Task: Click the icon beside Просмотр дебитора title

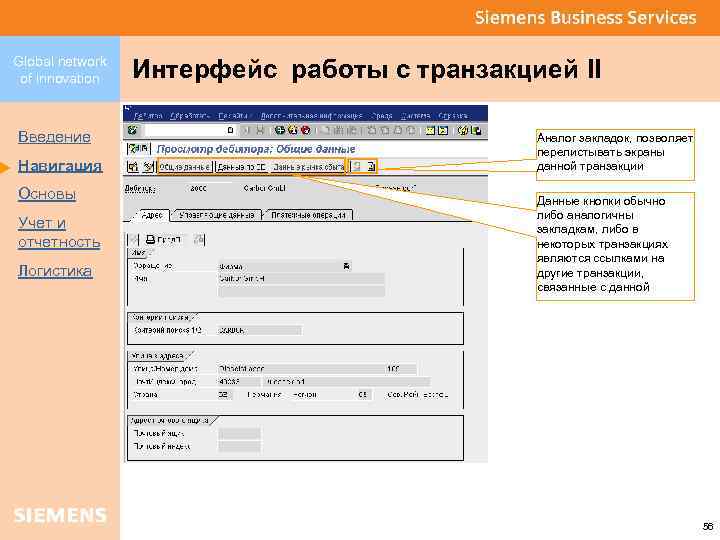Action: click(138, 149)
